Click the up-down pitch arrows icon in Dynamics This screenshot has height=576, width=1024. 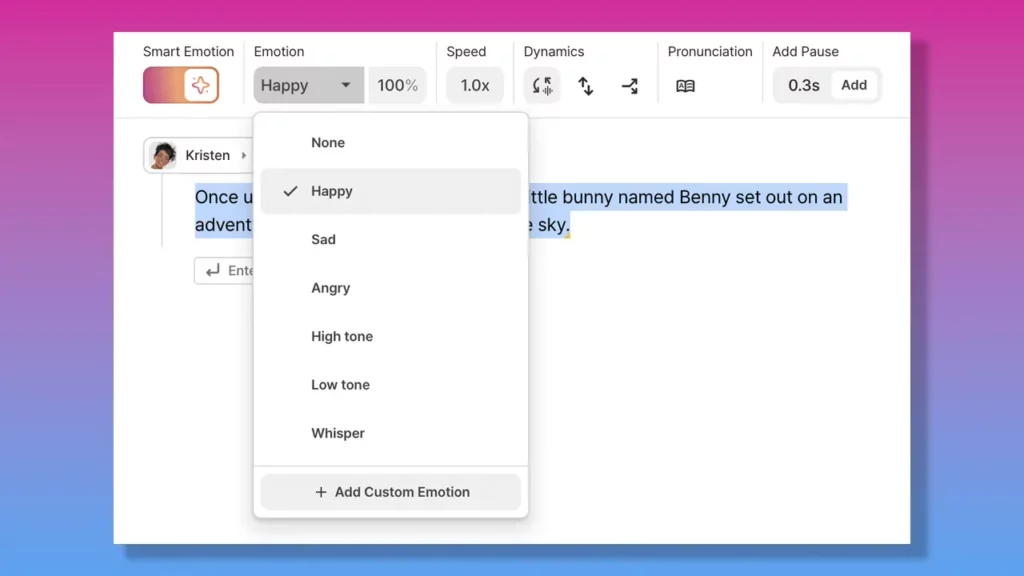point(586,86)
